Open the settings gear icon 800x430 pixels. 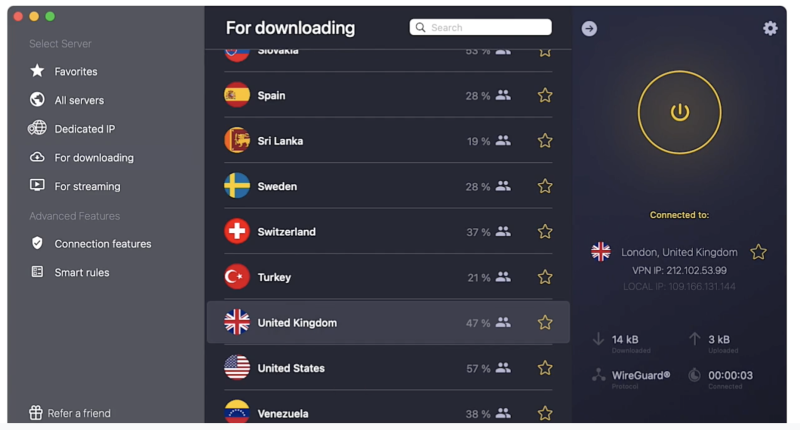click(770, 28)
